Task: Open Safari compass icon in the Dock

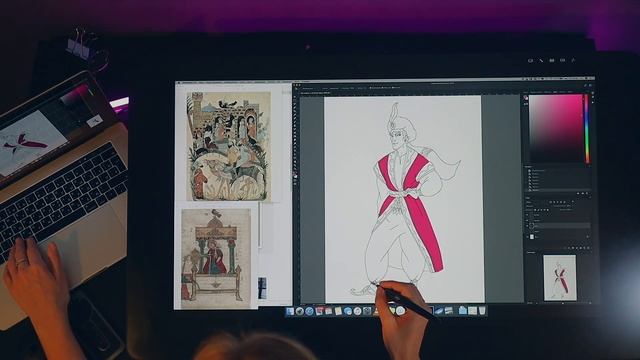Action: [310, 311]
